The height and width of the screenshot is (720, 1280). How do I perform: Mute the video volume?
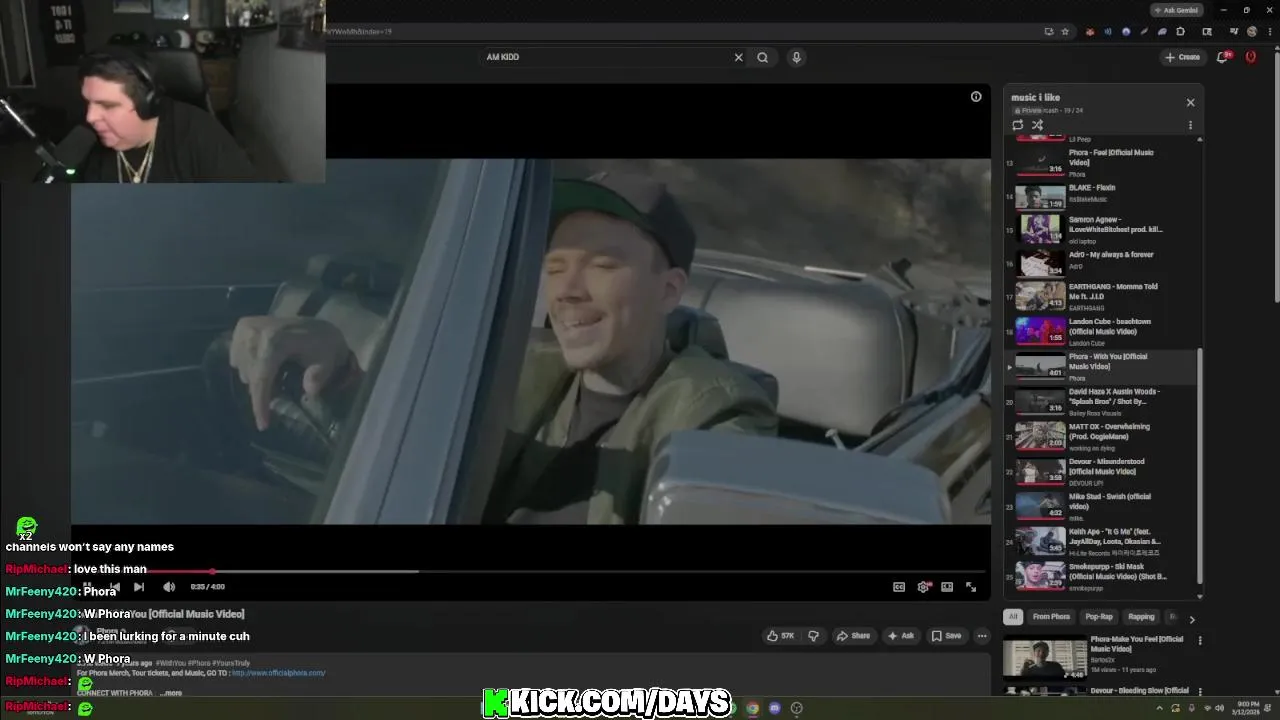(169, 587)
